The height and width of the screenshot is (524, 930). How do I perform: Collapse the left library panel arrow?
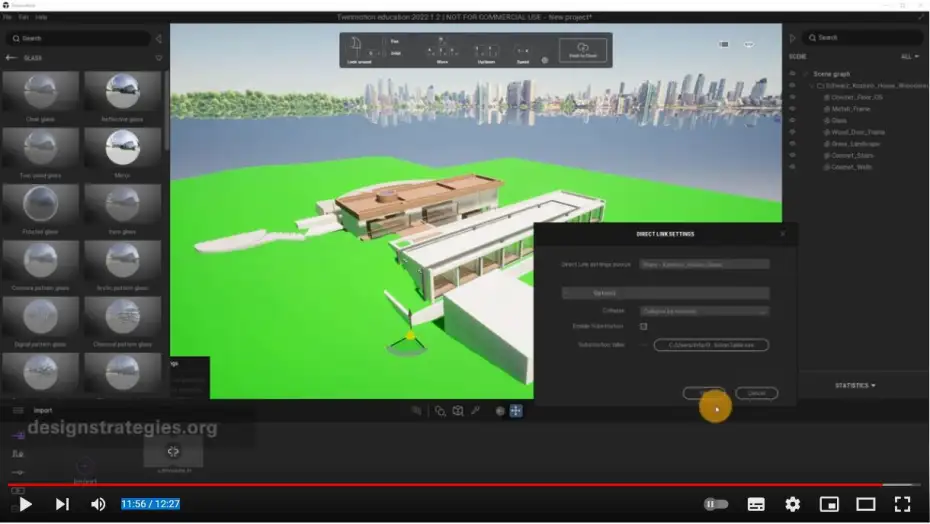(x=158, y=39)
